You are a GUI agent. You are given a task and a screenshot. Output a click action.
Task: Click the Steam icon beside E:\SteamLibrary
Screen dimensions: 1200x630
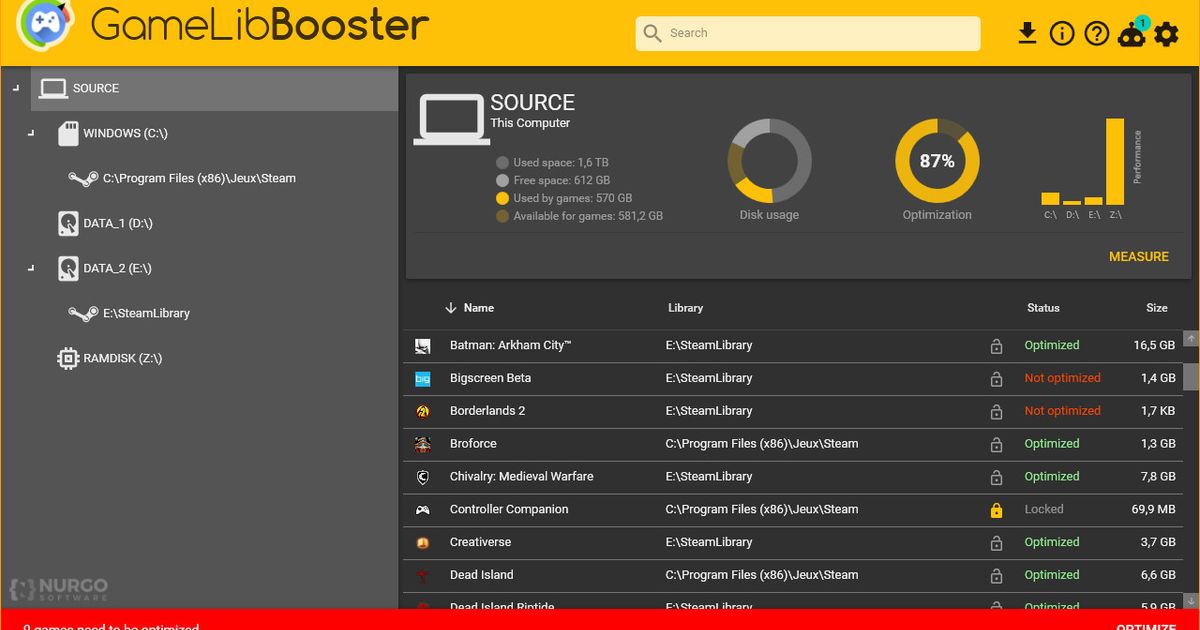(82, 313)
